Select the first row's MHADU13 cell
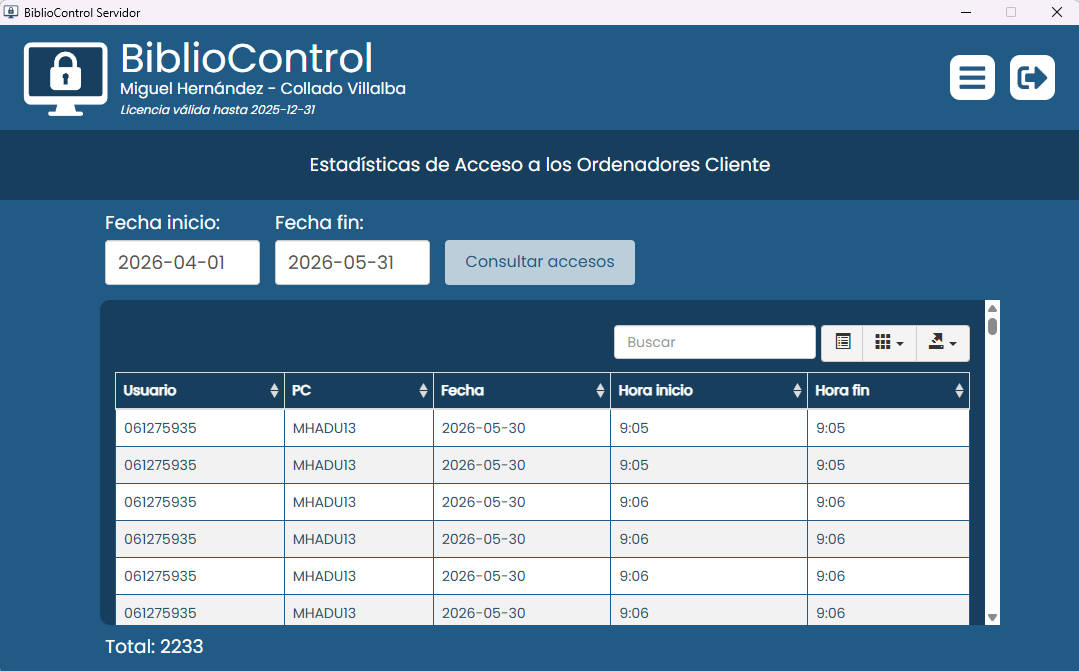Image resolution: width=1079 pixels, height=671 pixels. coord(359,428)
